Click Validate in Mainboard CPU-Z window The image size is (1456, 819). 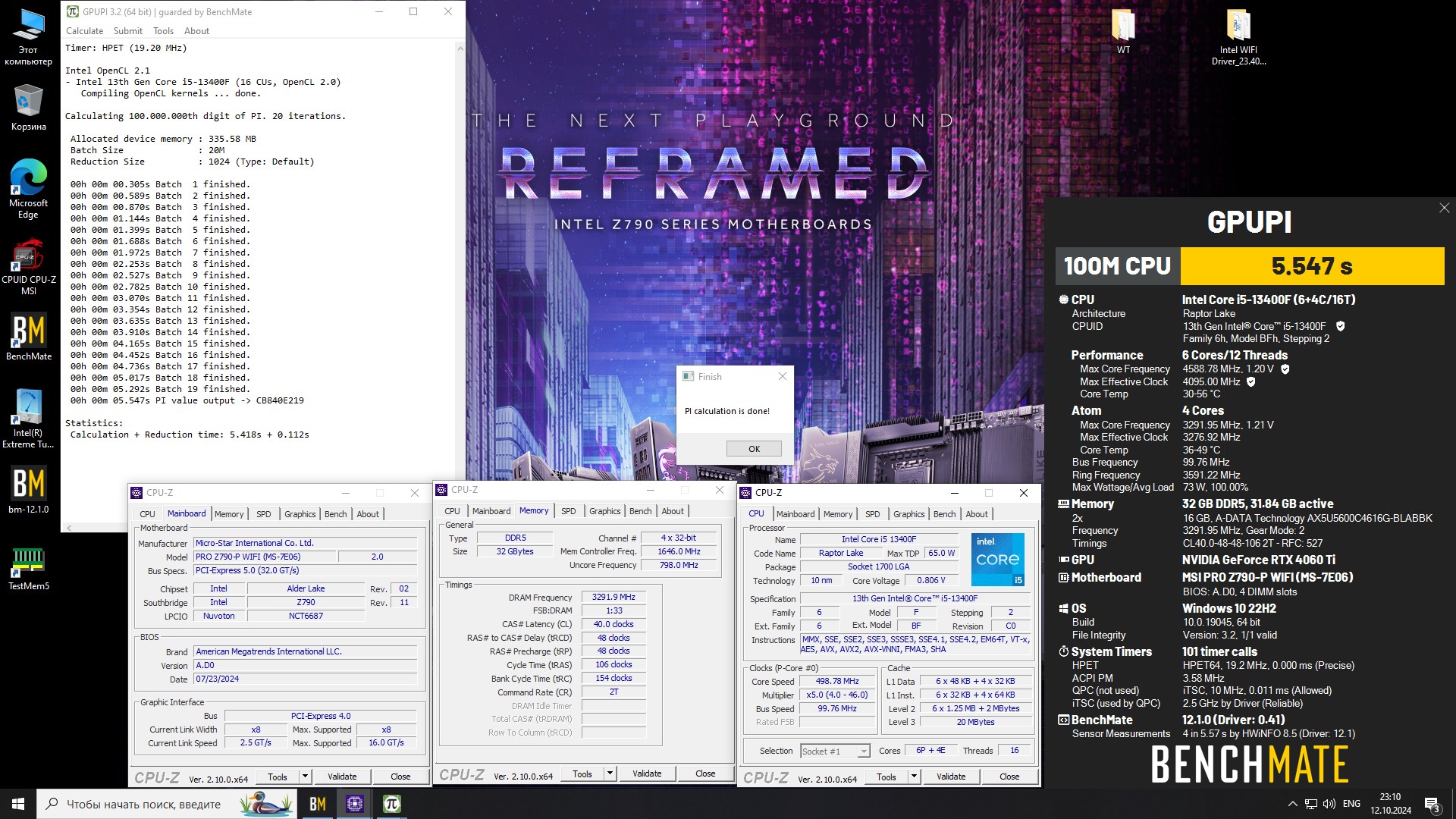(x=342, y=777)
